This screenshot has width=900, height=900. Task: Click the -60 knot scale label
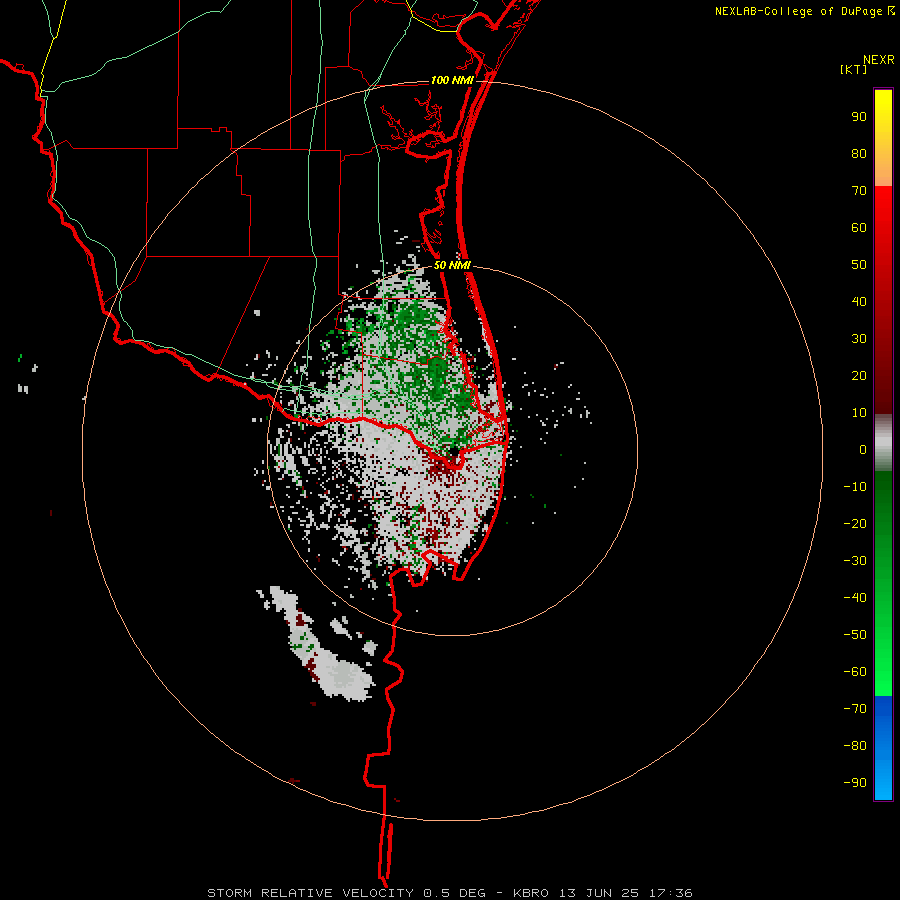coord(855,672)
